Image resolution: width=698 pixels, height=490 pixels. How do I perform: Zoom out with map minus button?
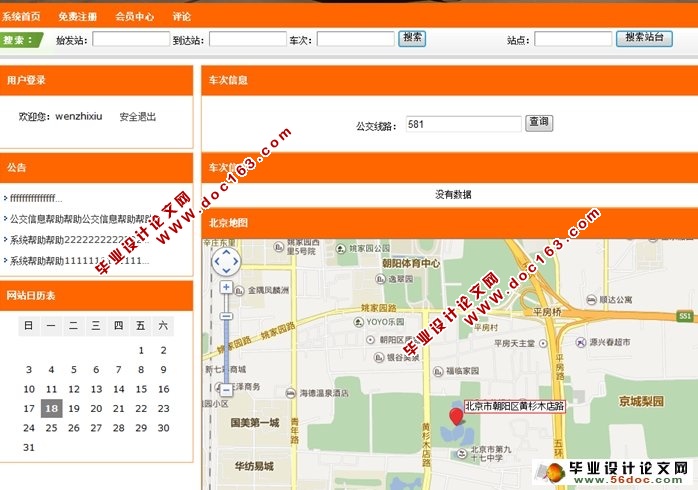(x=226, y=390)
